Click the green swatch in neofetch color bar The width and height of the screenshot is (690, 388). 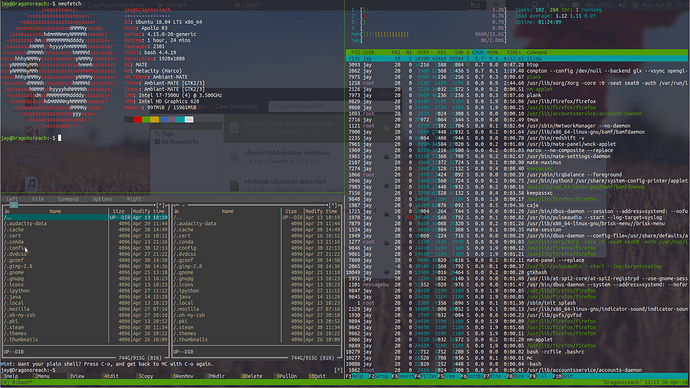pyautogui.click(x=146, y=119)
